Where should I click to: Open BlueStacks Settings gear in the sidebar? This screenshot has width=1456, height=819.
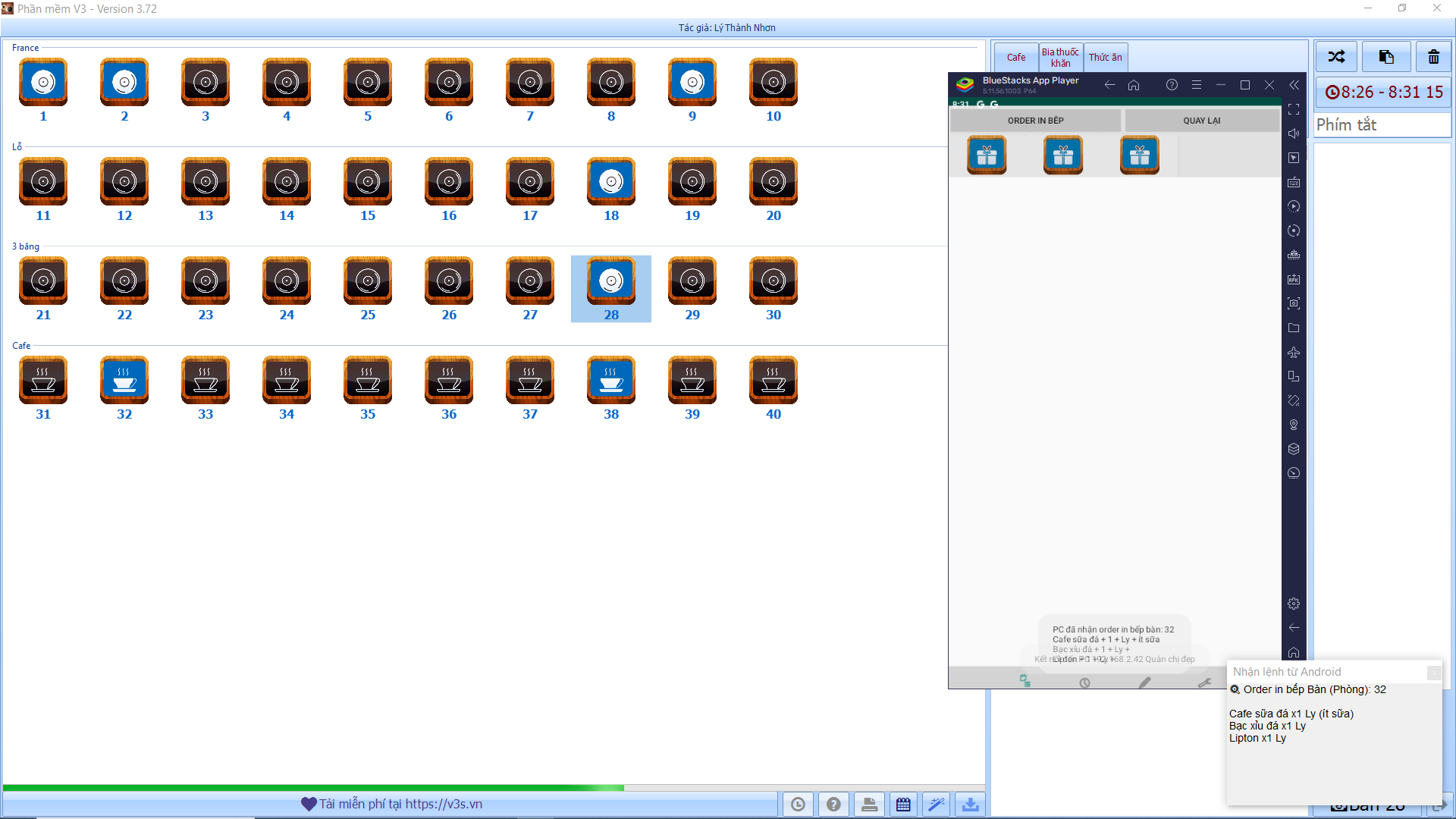[1294, 604]
